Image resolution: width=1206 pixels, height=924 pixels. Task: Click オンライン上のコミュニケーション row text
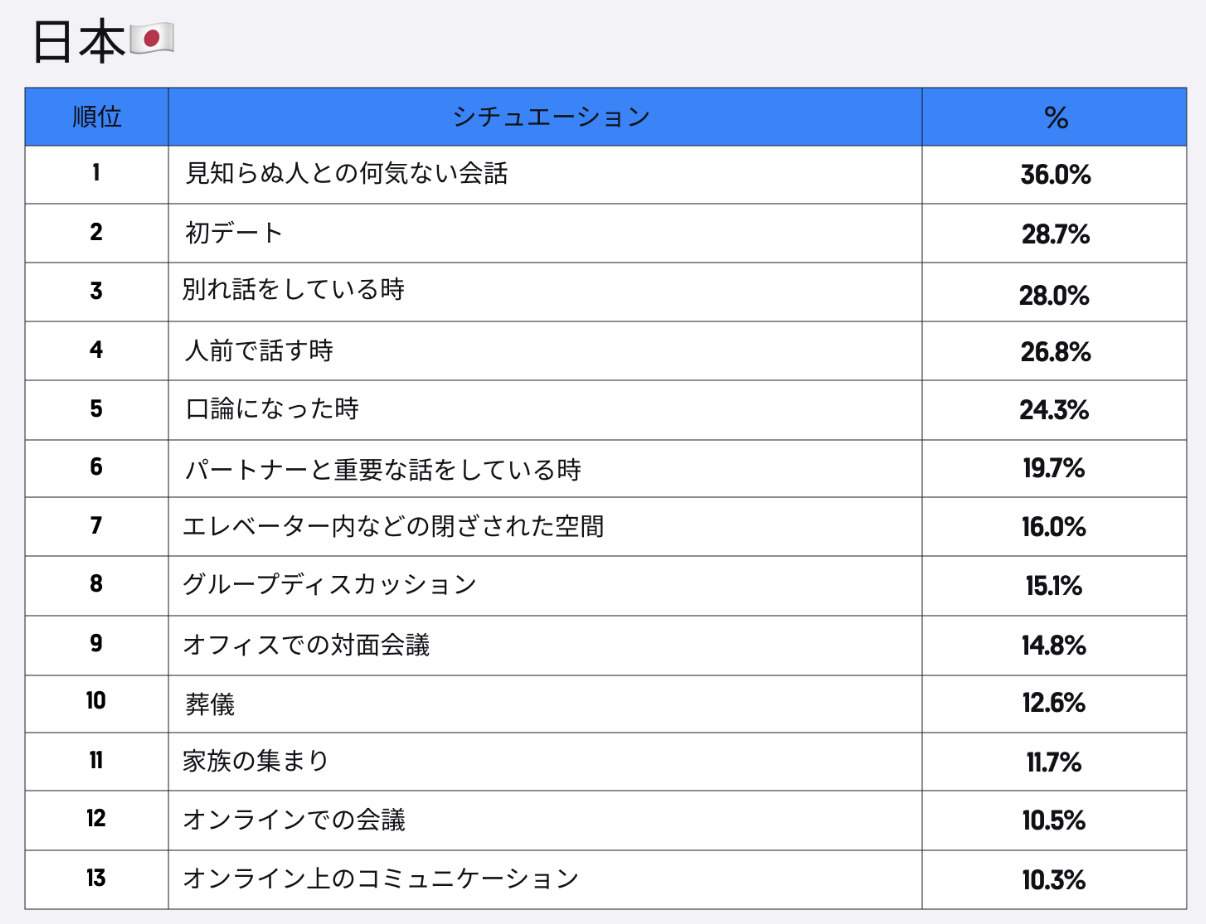point(381,879)
